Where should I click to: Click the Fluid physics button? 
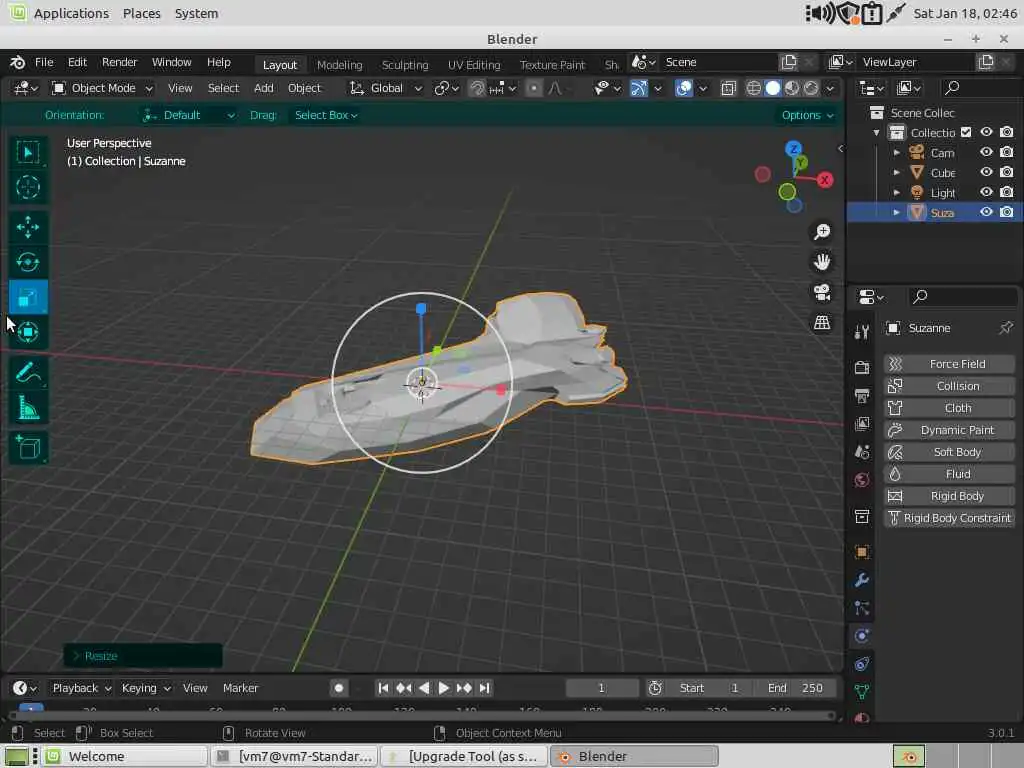point(949,473)
